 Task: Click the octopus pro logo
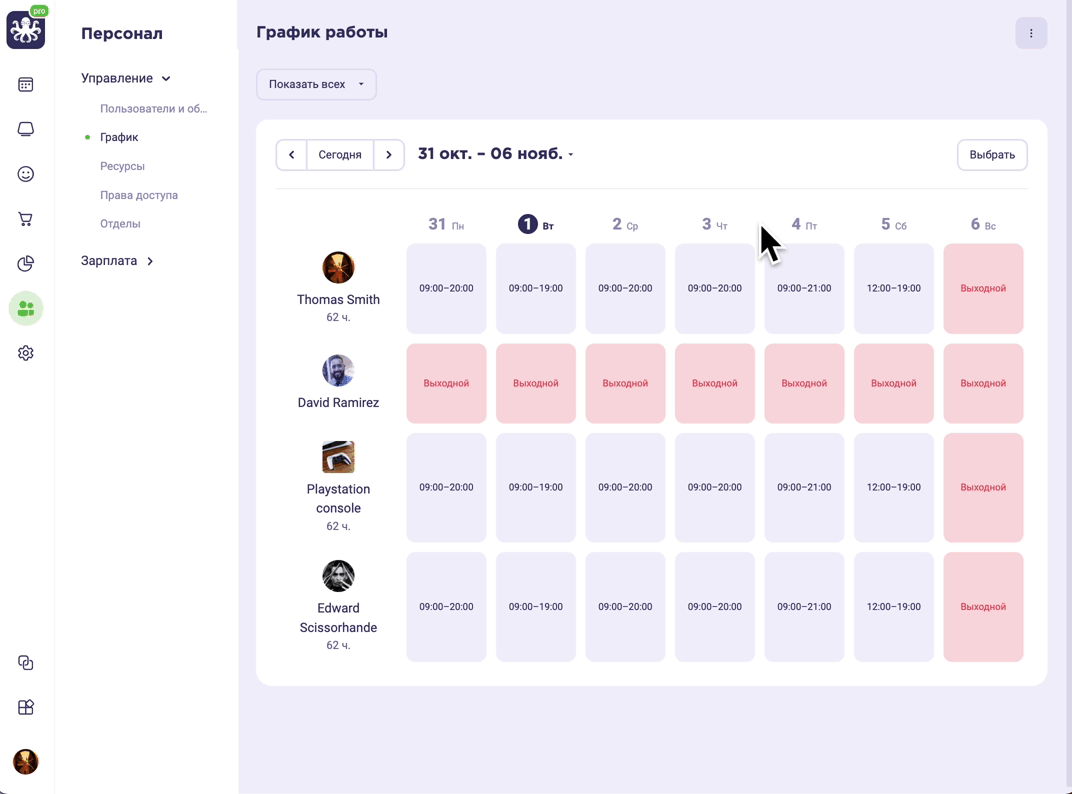(x=26, y=29)
